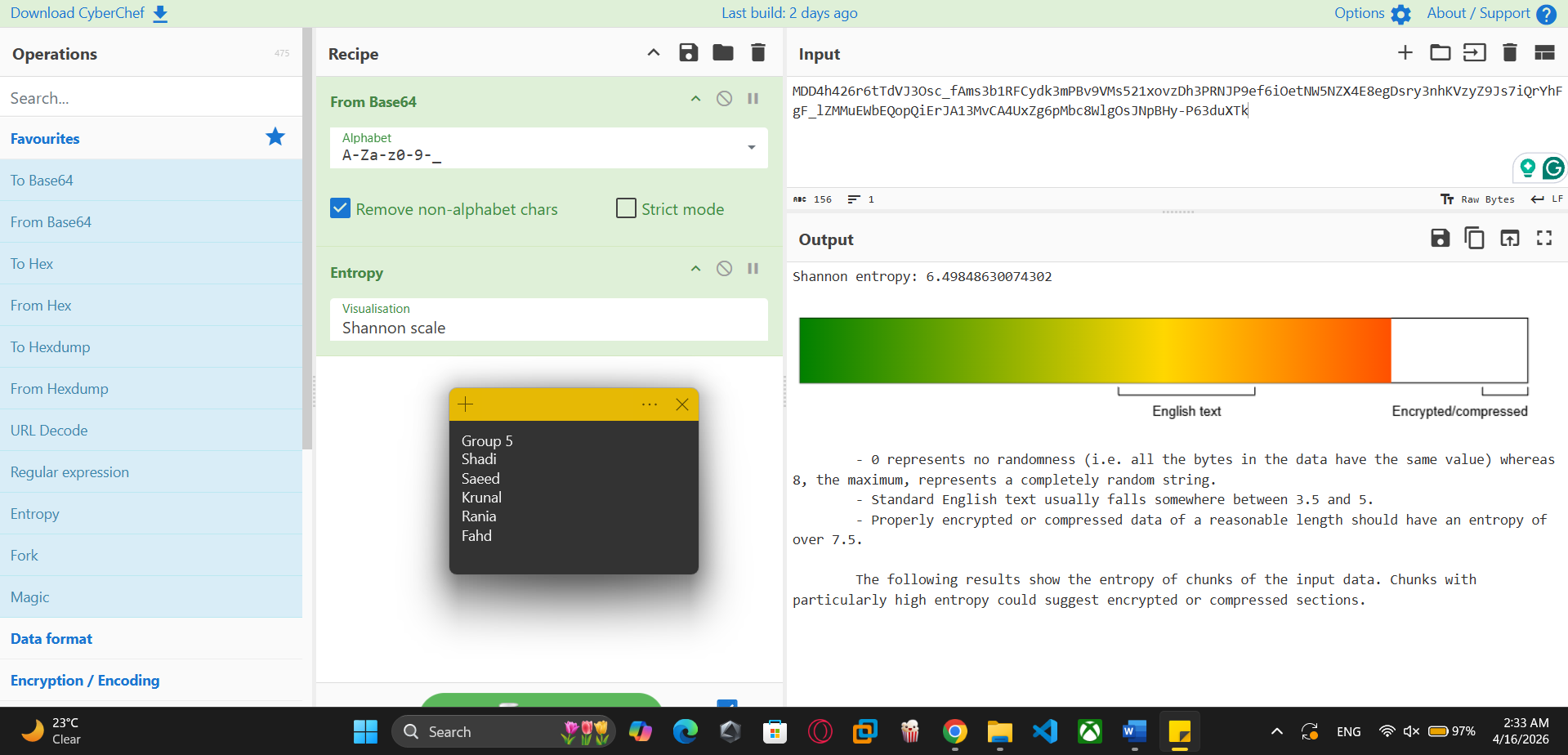Click About / Support link text

1478,13
